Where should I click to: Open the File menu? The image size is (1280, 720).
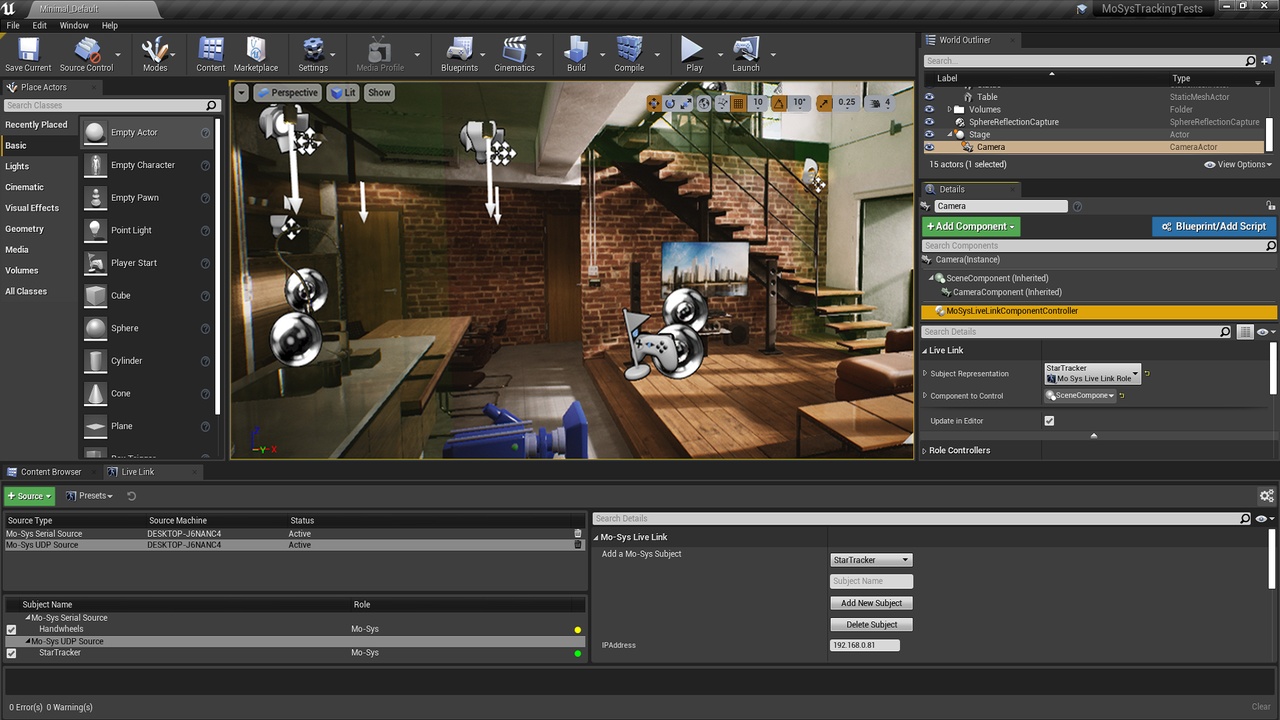13,25
